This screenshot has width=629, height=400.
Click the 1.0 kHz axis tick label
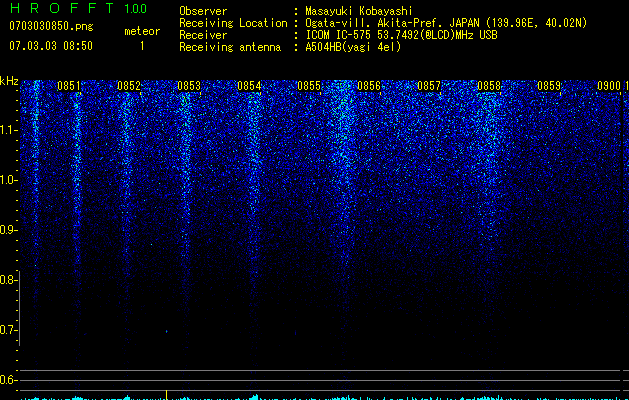pos(8,180)
